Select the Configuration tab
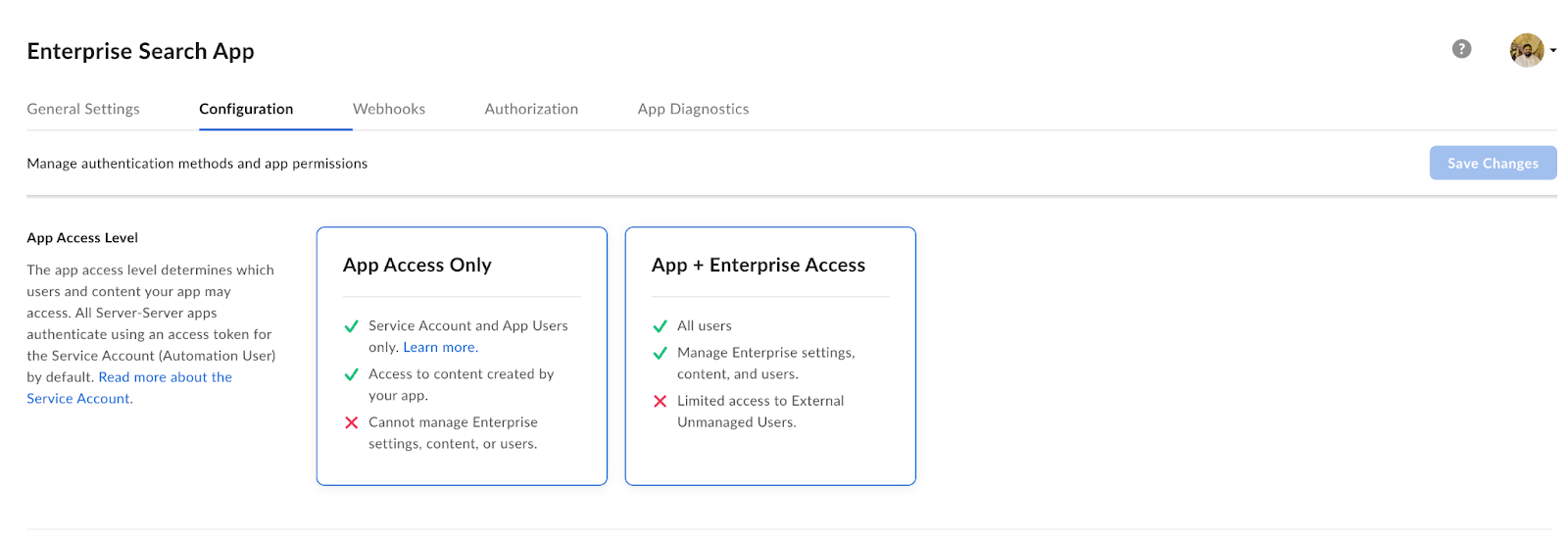 246,109
